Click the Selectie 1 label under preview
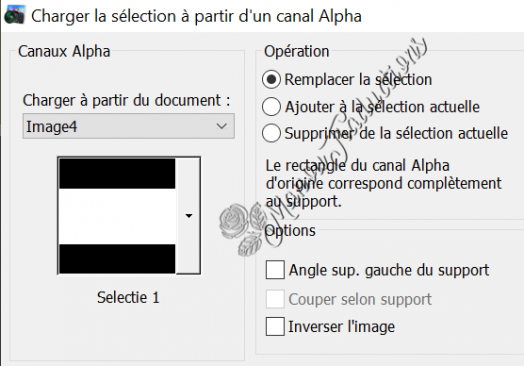This screenshot has width=524, height=366. (x=128, y=297)
